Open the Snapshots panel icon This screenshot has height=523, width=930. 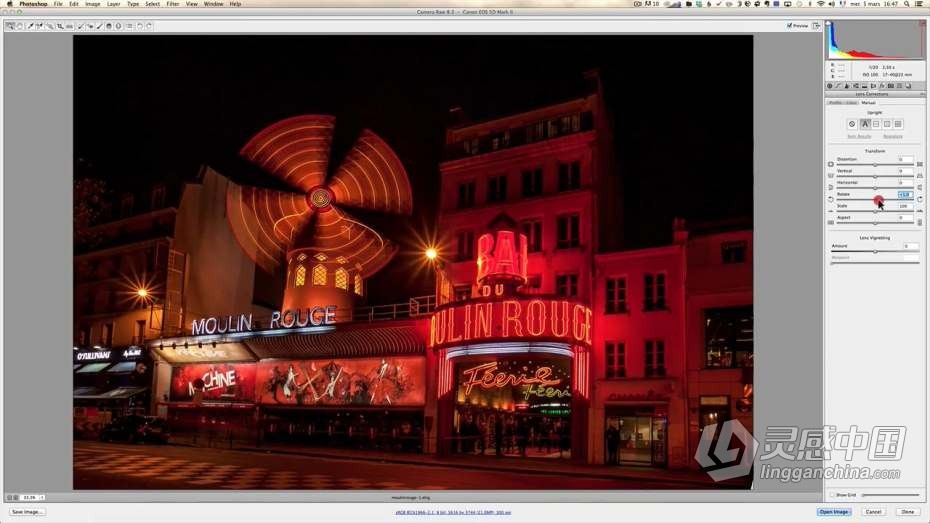click(908, 85)
